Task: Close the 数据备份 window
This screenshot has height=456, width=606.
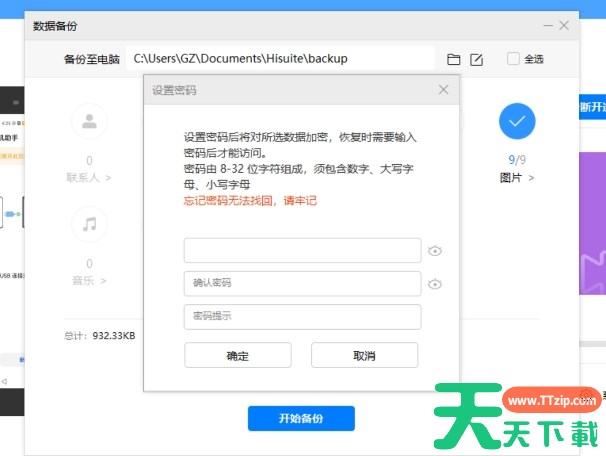Action: (564, 26)
